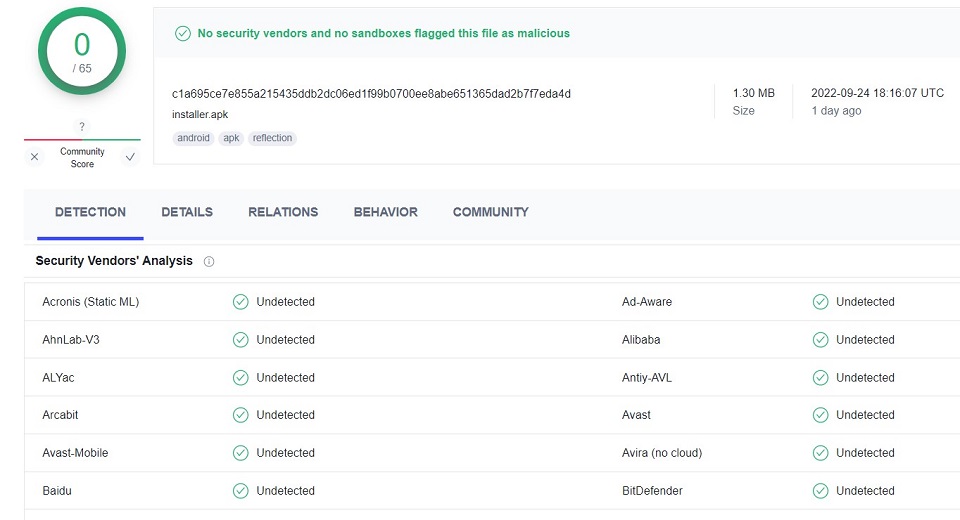Click the reflection tag
The width and height of the screenshot is (960, 520).
click(272, 138)
